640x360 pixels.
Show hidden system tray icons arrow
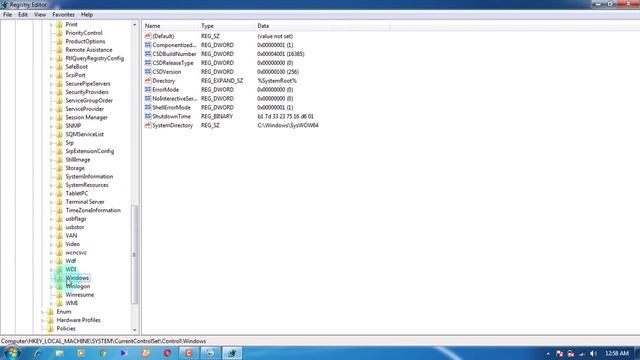click(548, 354)
